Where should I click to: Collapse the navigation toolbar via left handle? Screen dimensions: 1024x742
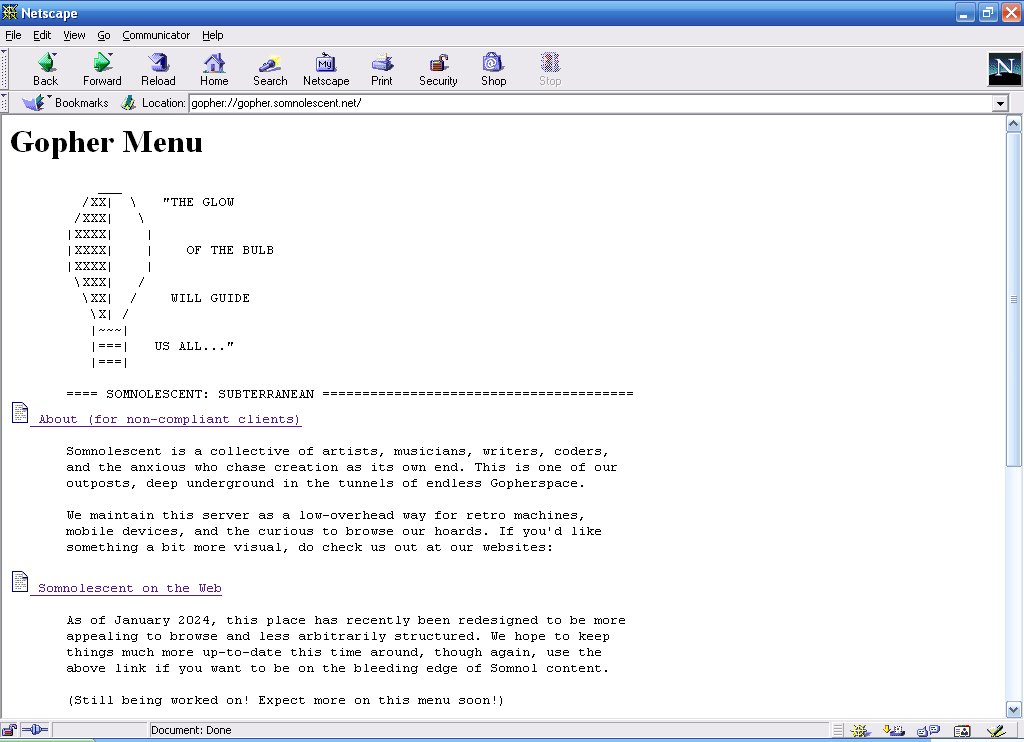4,69
